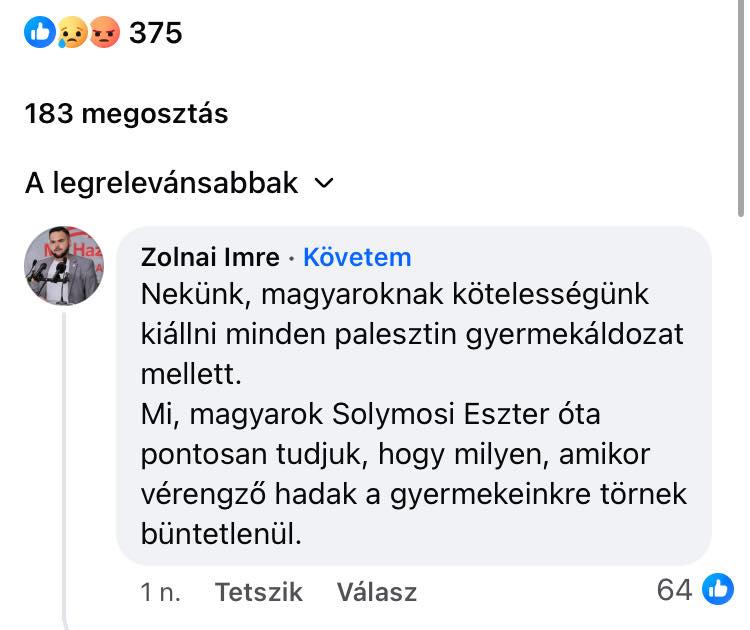Show the 64 comment reactions count
This screenshot has width=750, height=630.
(674, 590)
